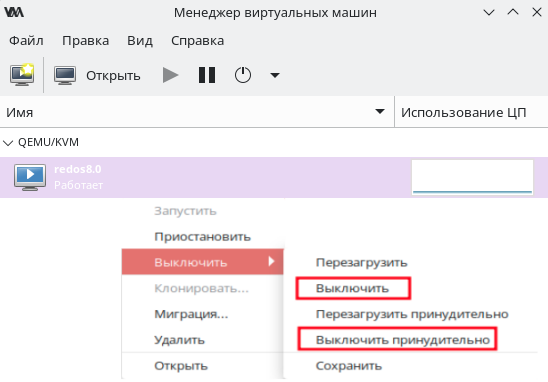Viewport: 548px width, 382px height.
Task: Open the shutdown options dropdown arrow in toolbar
Action: 275,75
